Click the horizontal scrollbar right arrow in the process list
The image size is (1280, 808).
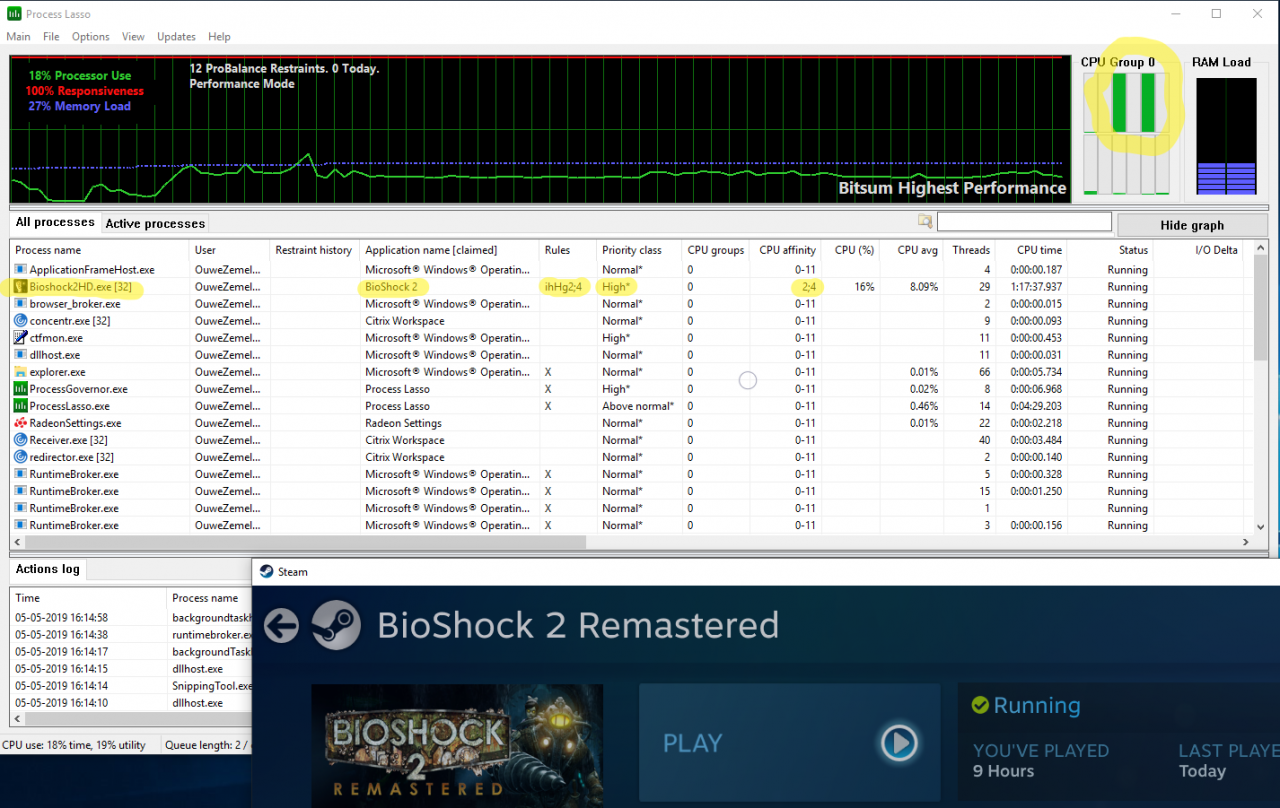tap(1246, 542)
